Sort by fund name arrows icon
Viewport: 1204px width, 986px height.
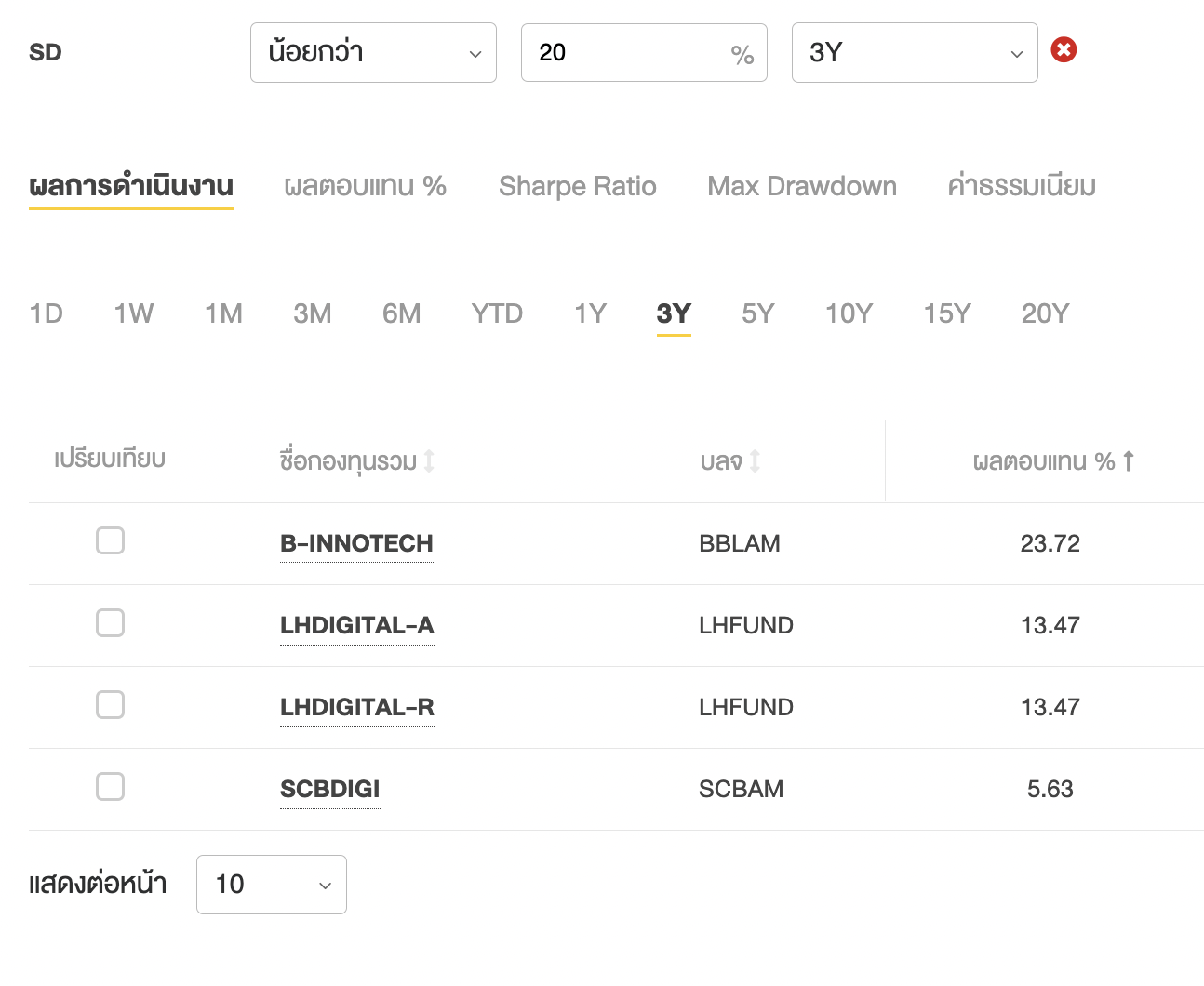(429, 460)
